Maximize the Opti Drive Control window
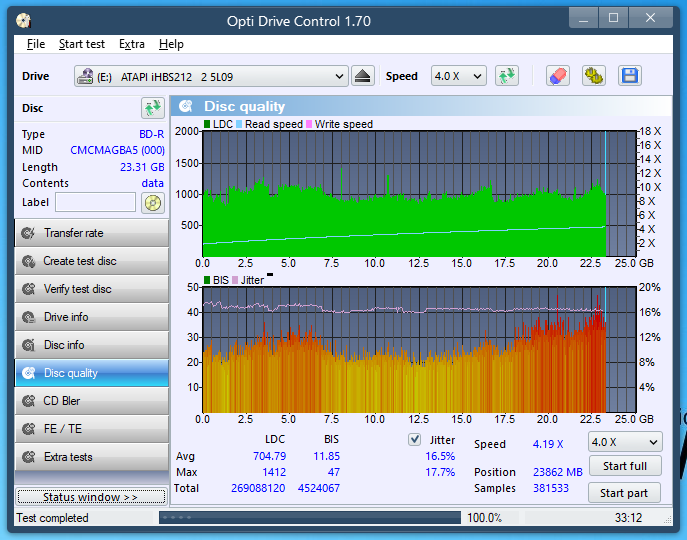 tap(613, 18)
